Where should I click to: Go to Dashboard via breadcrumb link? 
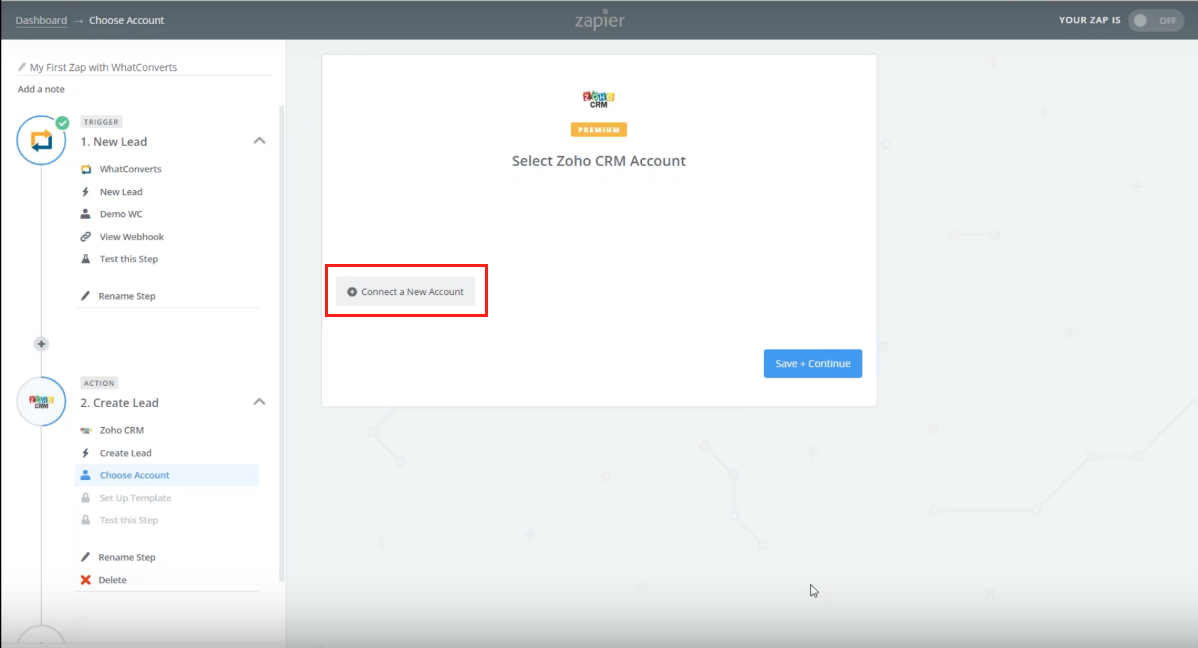tap(41, 20)
